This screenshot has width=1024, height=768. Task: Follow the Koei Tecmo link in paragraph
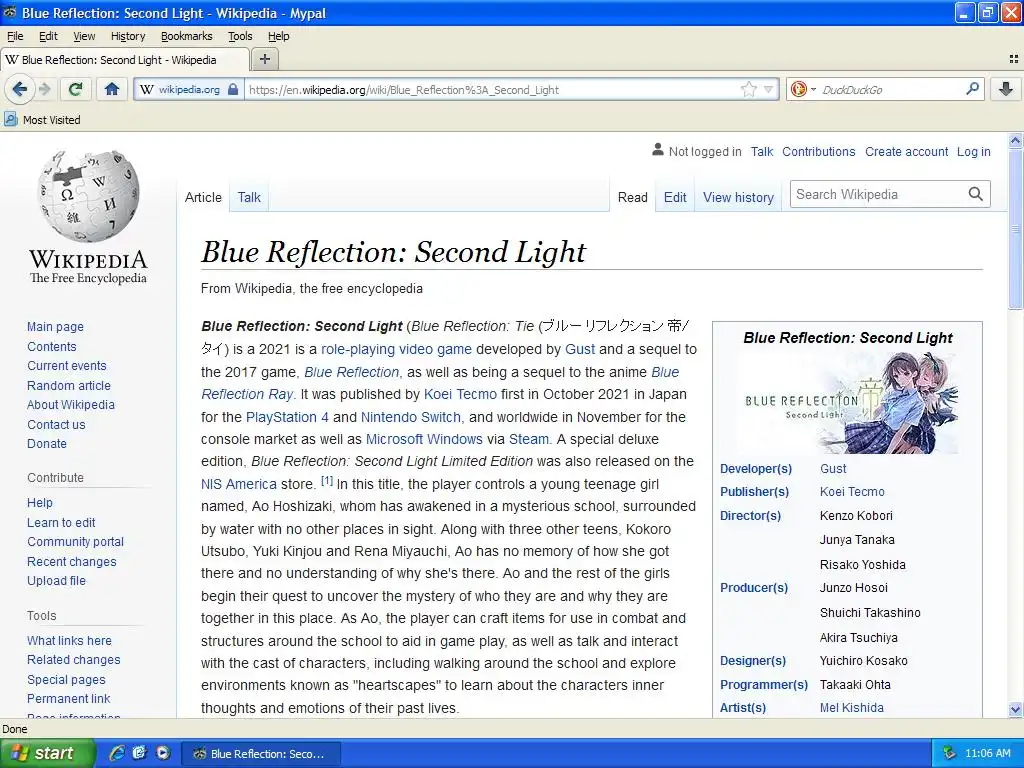[x=460, y=394]
